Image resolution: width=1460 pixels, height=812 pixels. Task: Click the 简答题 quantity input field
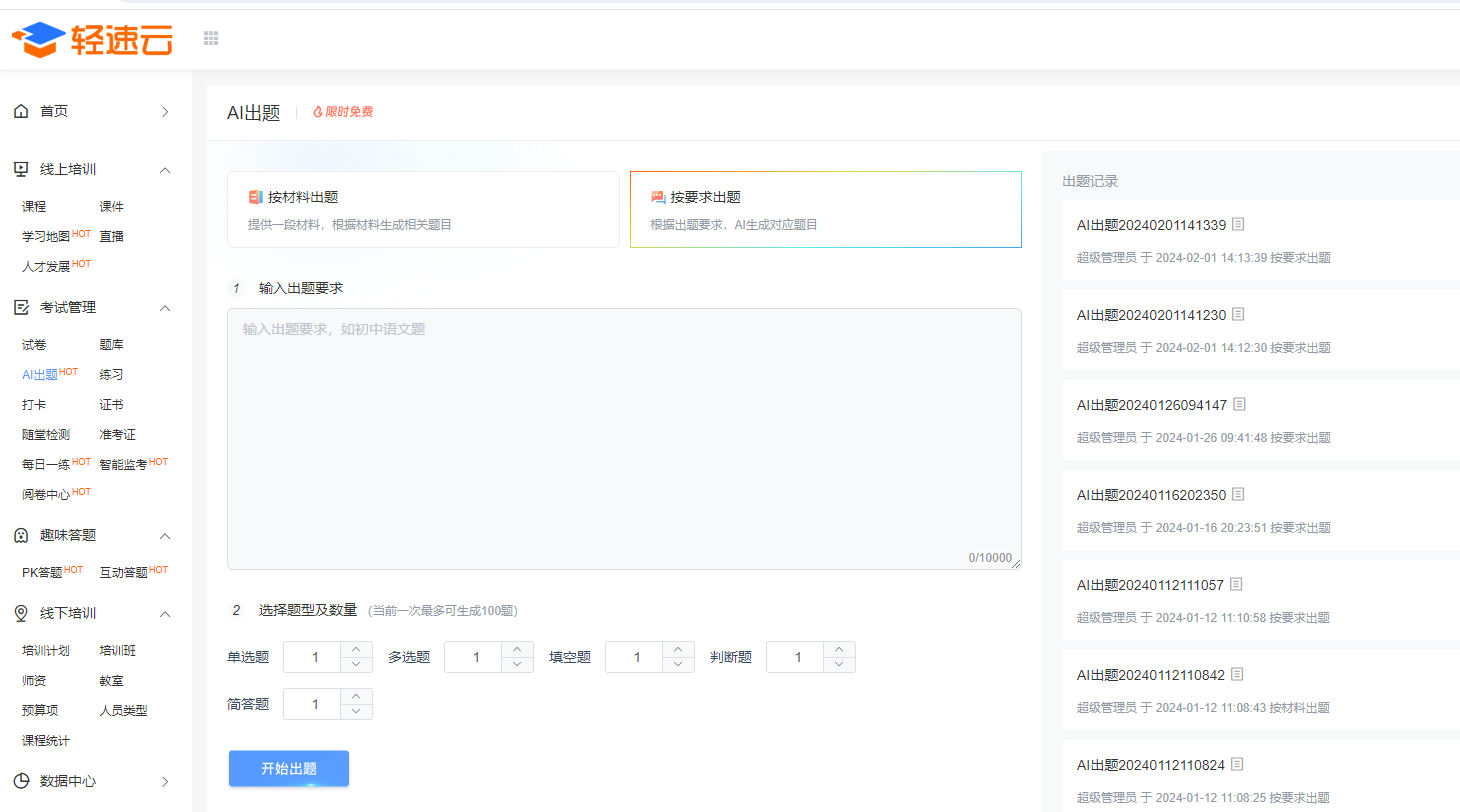tap(313, 704)
